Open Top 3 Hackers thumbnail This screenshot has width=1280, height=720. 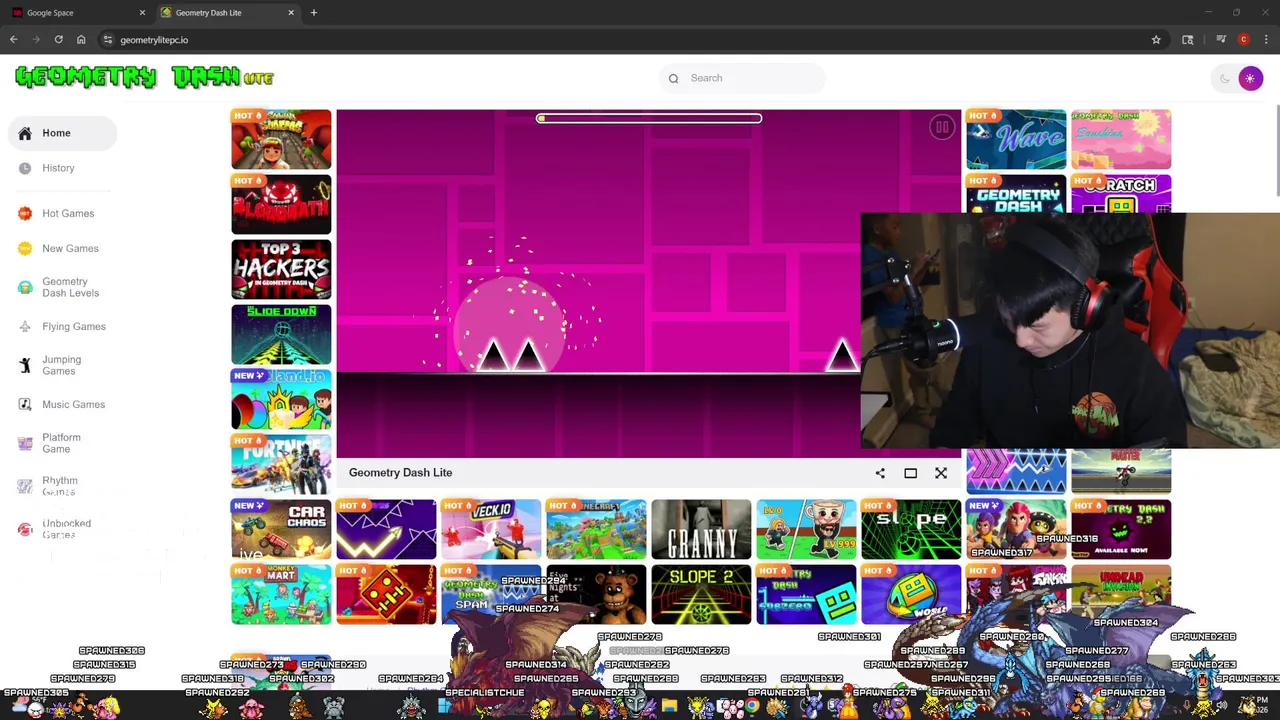[281, 270]
